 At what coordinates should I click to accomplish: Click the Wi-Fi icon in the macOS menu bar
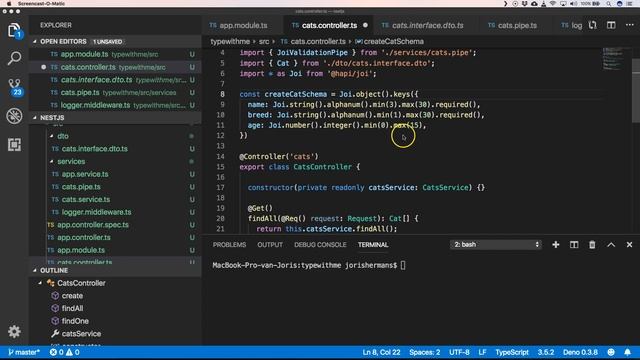(553, 3)
